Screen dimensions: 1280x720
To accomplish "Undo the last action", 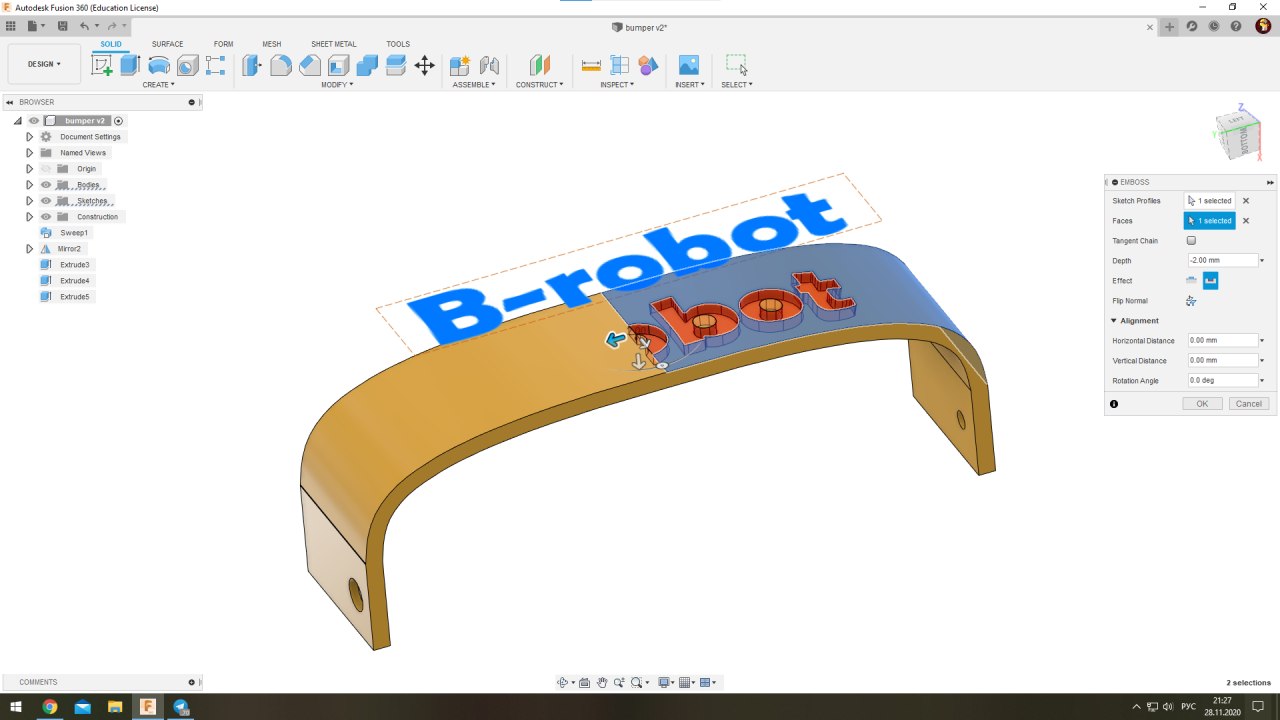I will (x=85, y=26).
